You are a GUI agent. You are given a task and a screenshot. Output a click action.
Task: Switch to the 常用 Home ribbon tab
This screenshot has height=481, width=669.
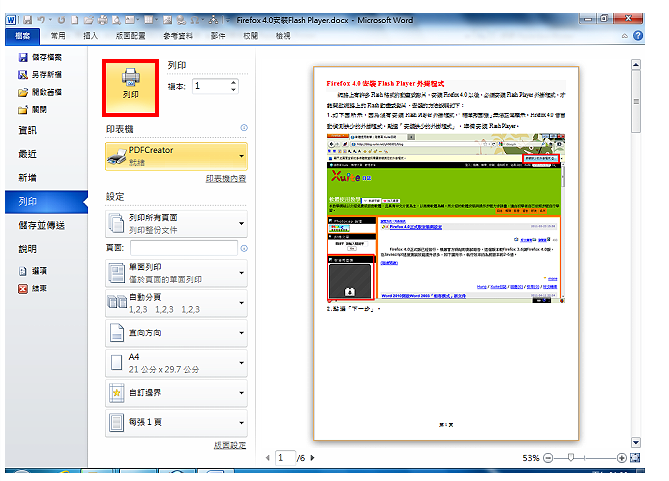coord(58,36)
